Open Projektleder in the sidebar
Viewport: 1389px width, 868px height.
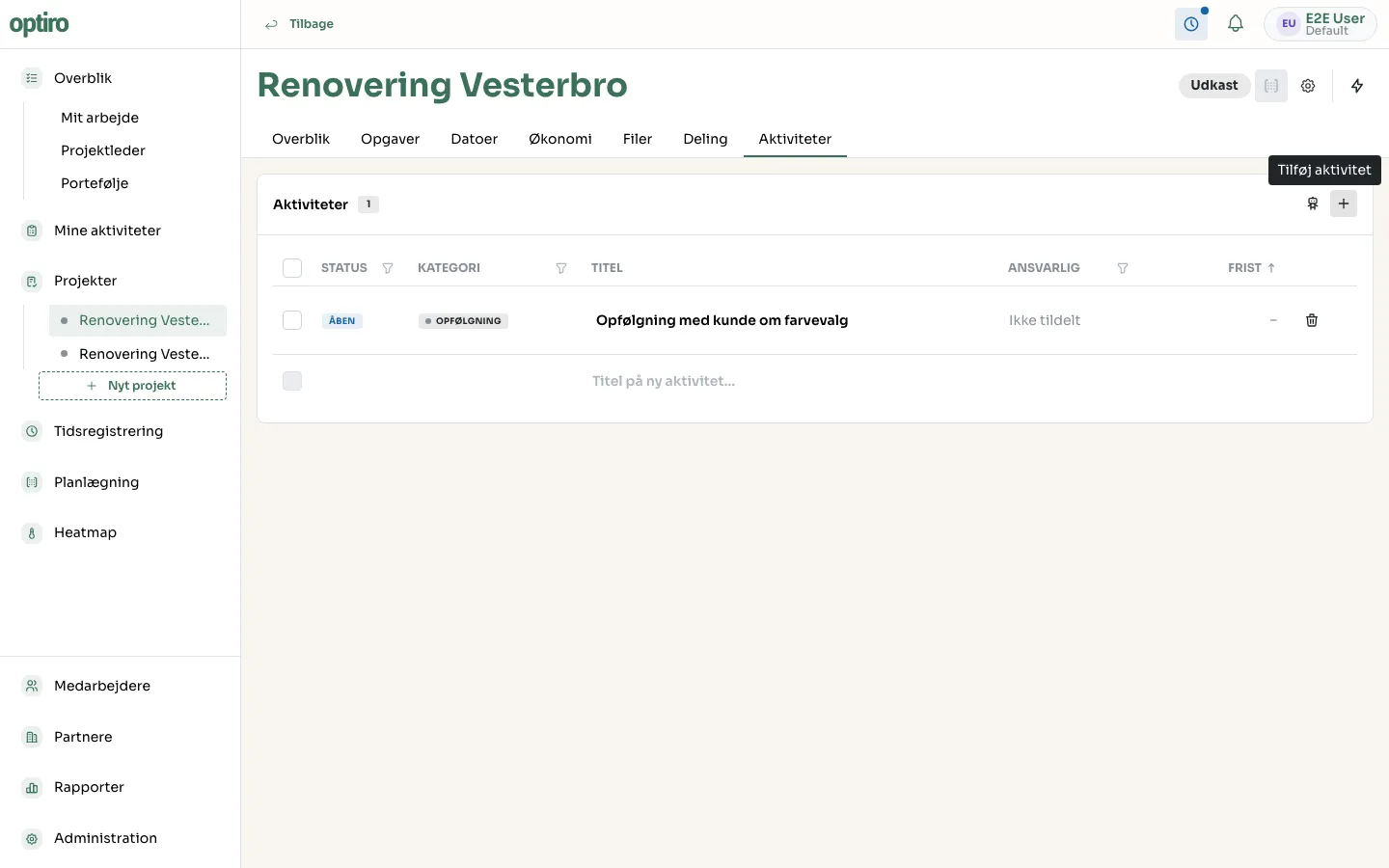click(x=103, y=150)
